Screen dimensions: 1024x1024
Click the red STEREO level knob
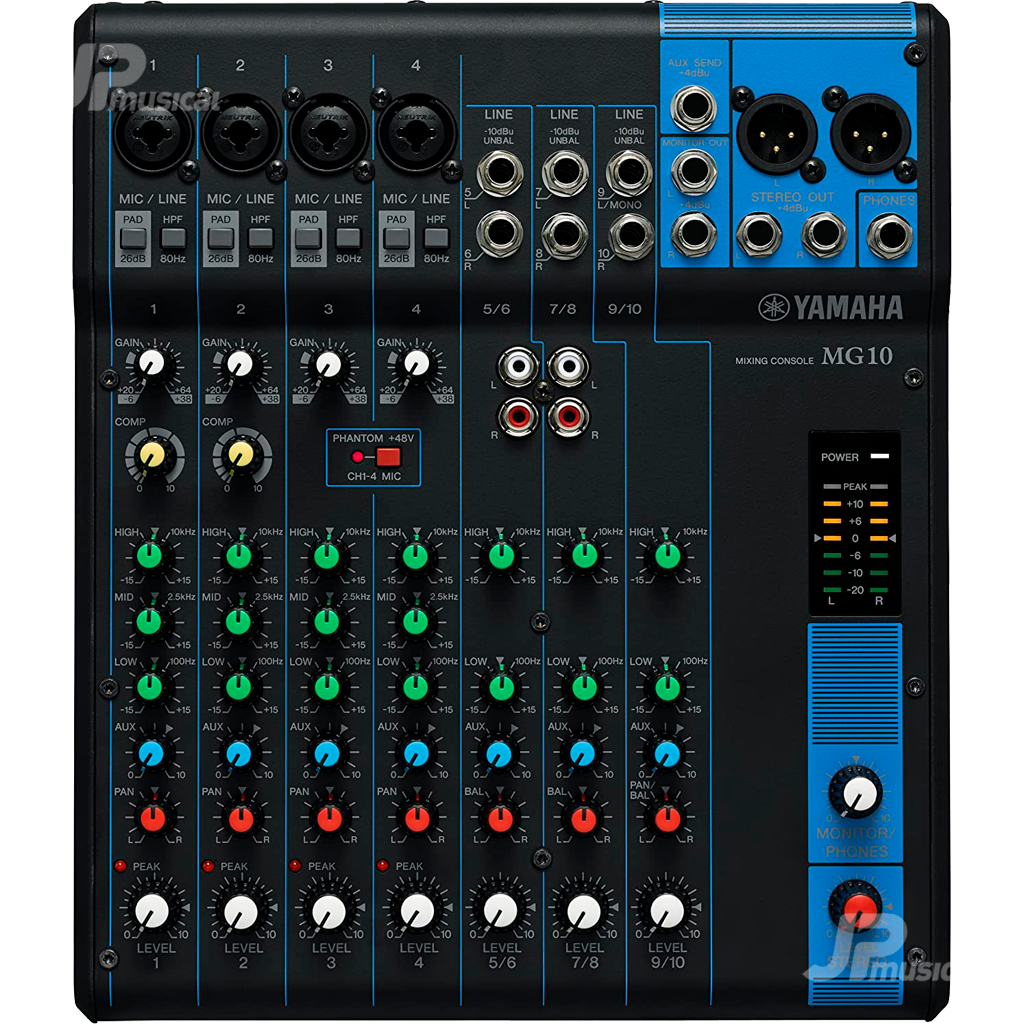[x=857, y=906]
